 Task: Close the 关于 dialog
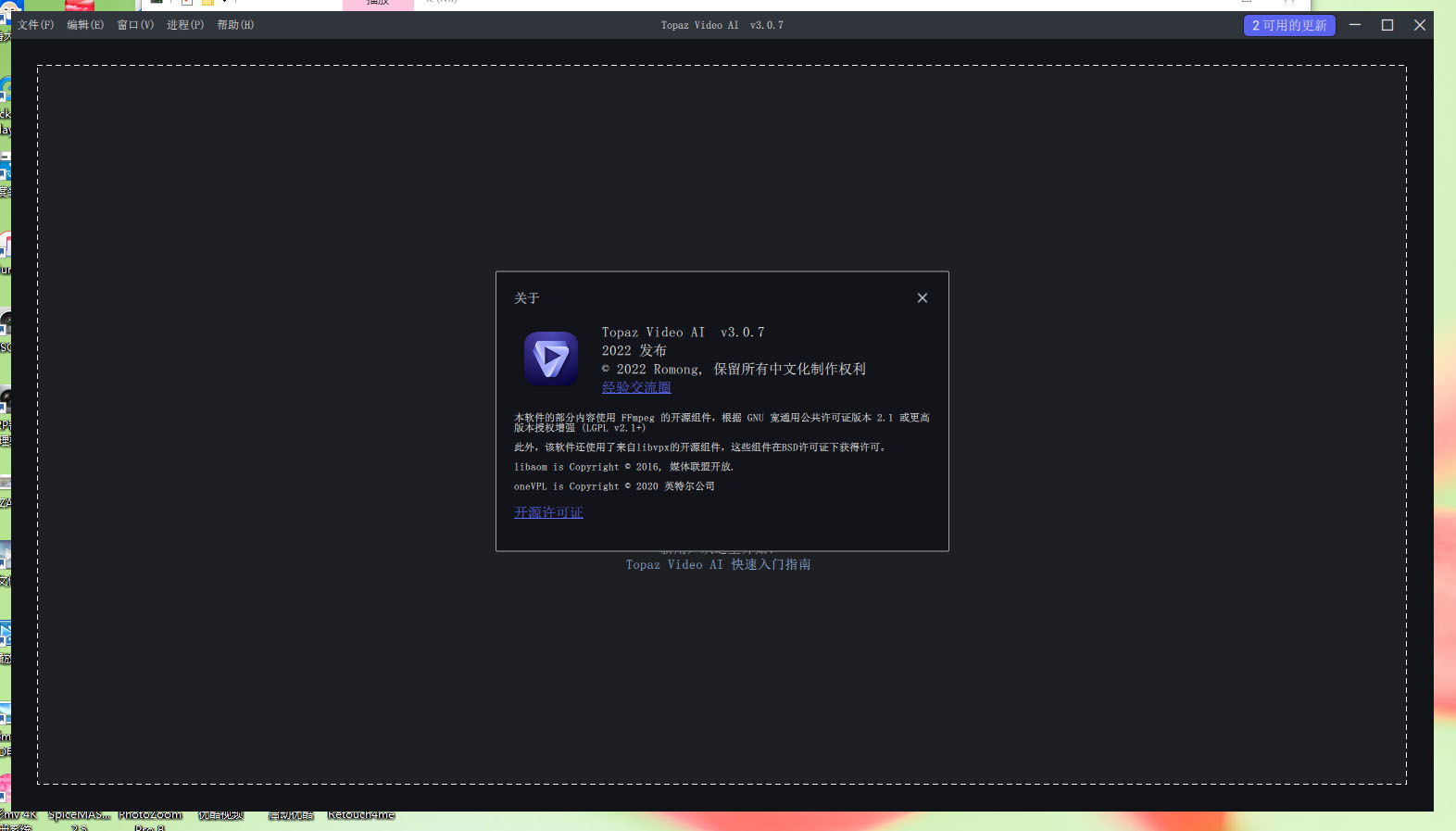coord(922,297)
